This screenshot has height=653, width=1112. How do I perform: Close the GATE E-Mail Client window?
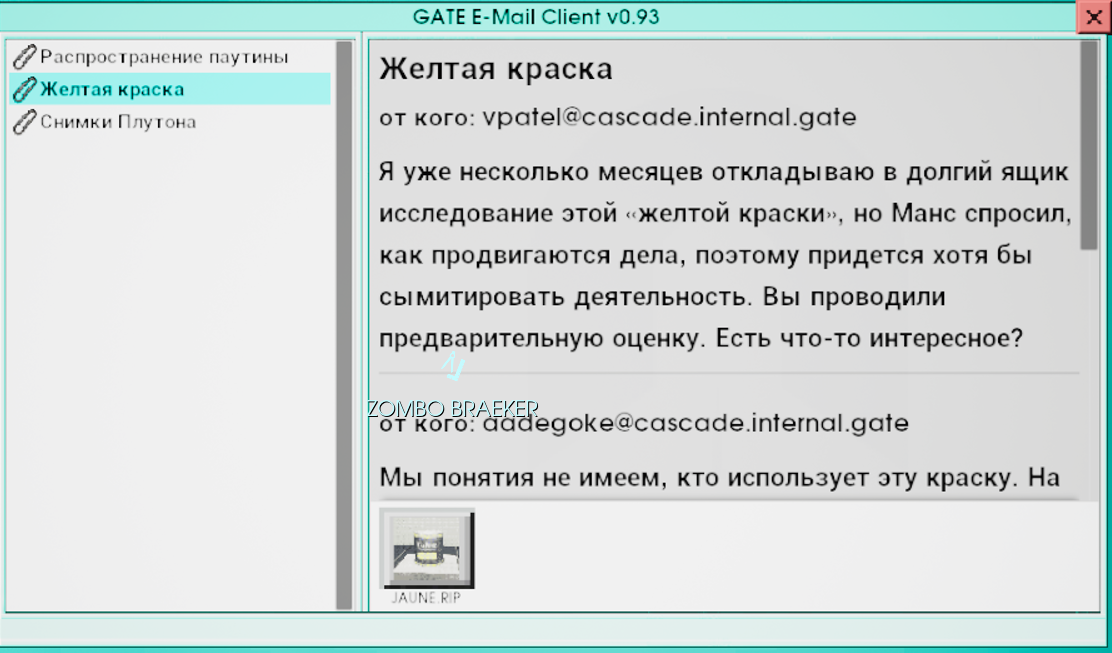pyautogui.click(x=1094, y=18)
